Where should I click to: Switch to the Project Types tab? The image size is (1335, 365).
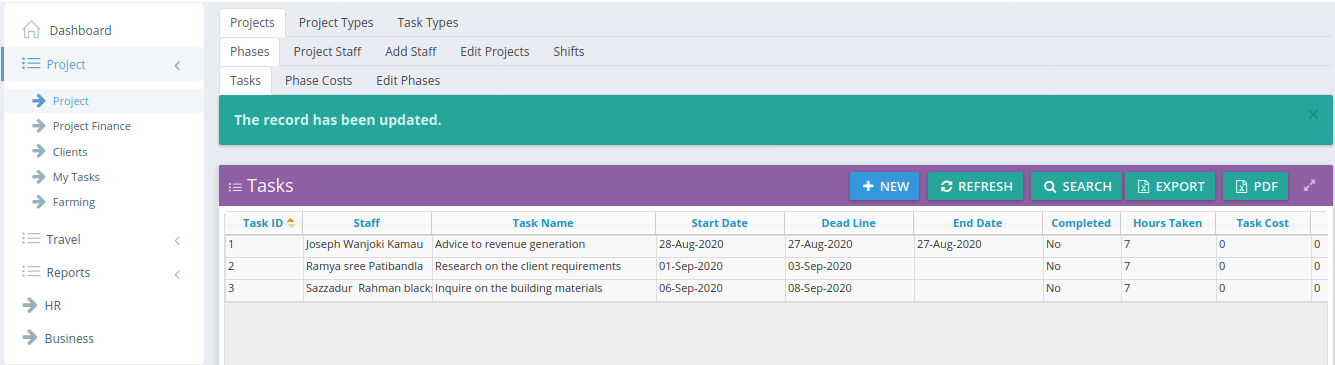coord(336,22)
